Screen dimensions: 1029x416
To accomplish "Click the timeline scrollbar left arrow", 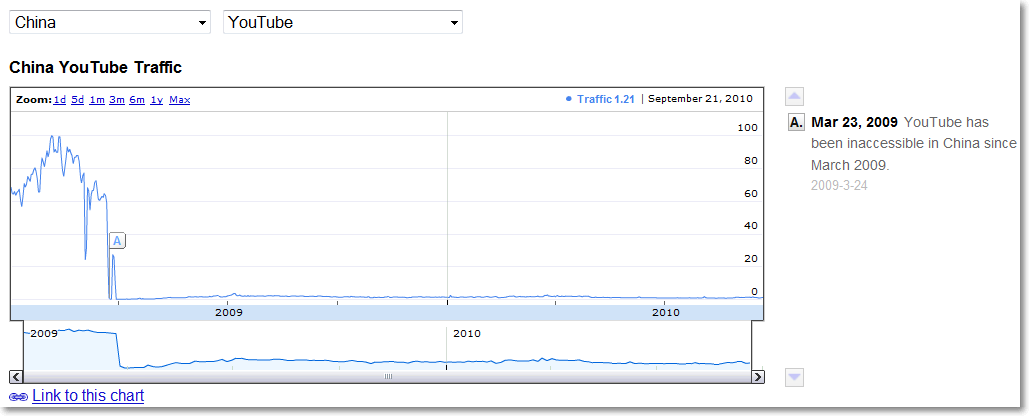I will pos(15,377).
